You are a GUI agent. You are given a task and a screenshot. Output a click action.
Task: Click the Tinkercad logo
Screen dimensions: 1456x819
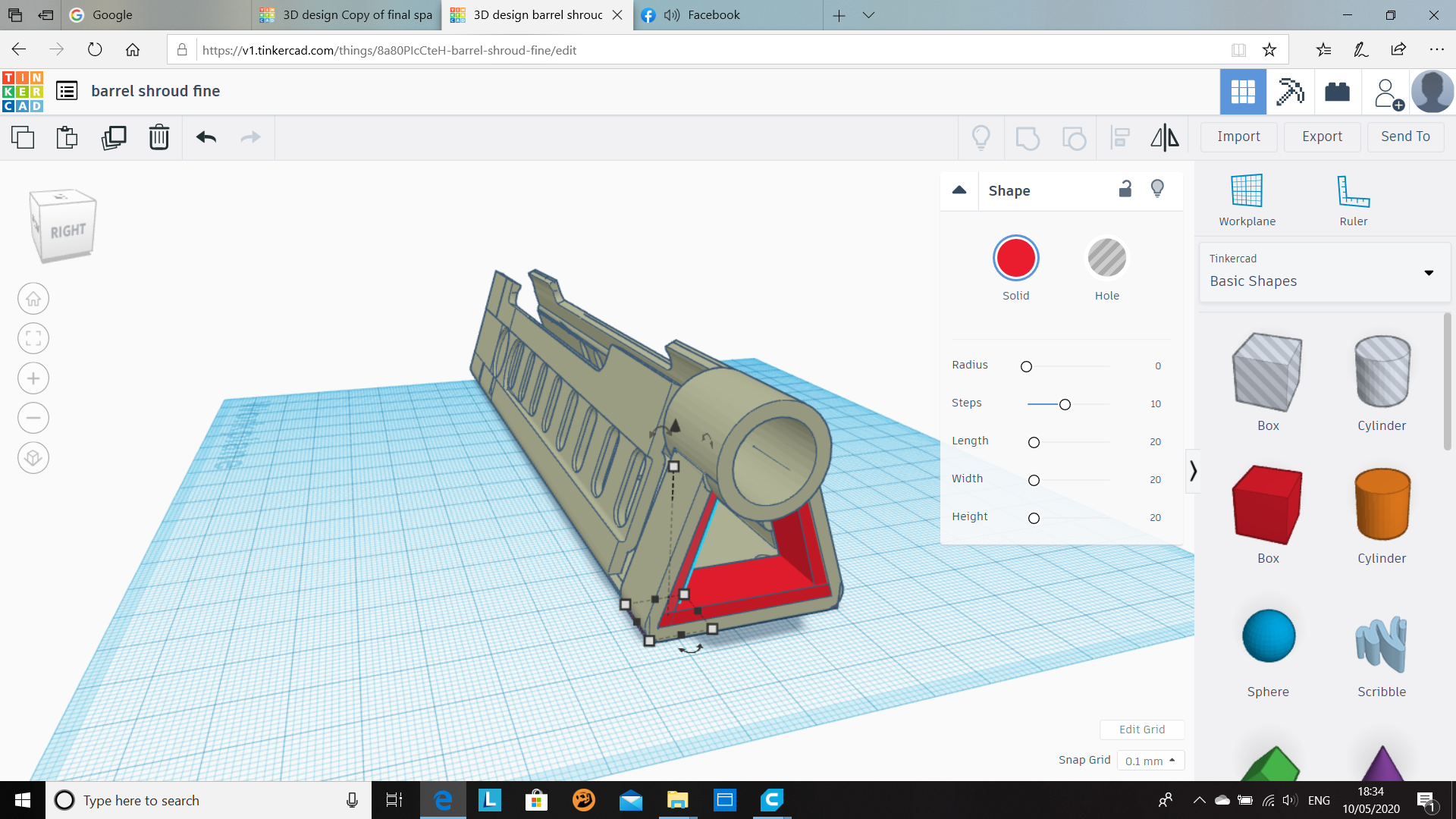(x=23, y=92)
